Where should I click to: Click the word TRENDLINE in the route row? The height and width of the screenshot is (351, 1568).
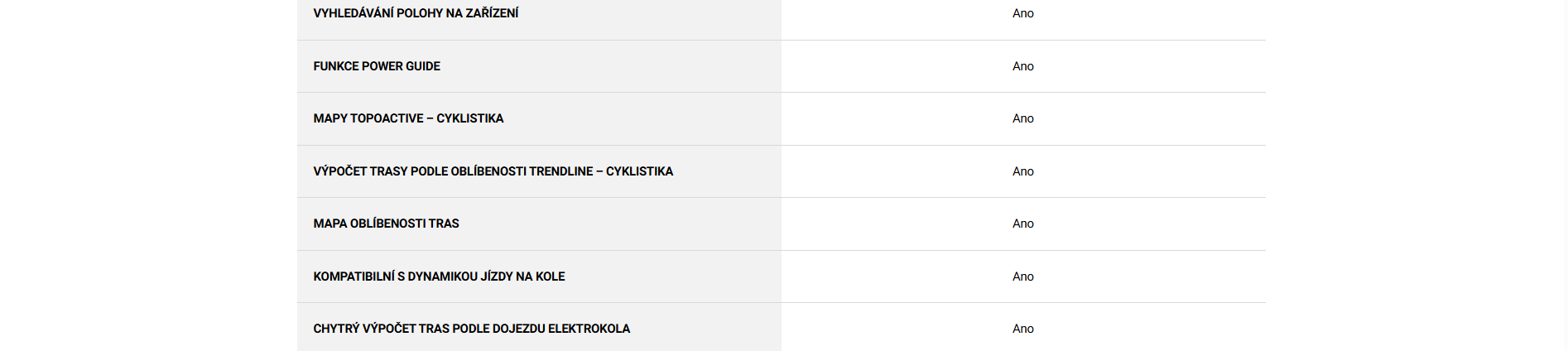[x=560, y=171]
